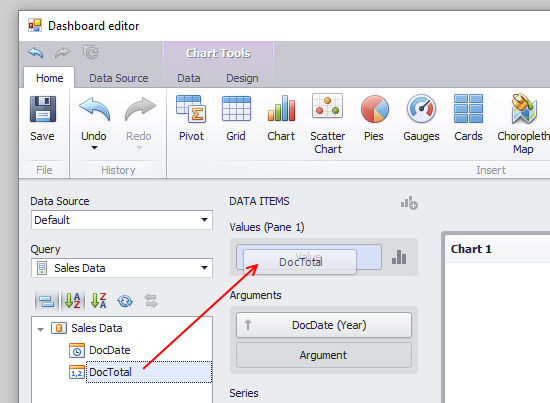The width and height of the screenshot is (550, 403).
Task: Insert a Choropleth Map item
Action: point(523,124)
